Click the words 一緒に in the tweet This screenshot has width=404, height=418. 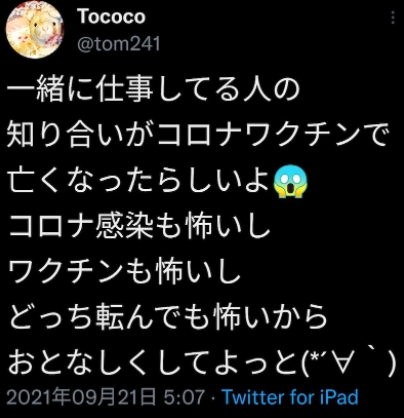[x=50, y=90]
